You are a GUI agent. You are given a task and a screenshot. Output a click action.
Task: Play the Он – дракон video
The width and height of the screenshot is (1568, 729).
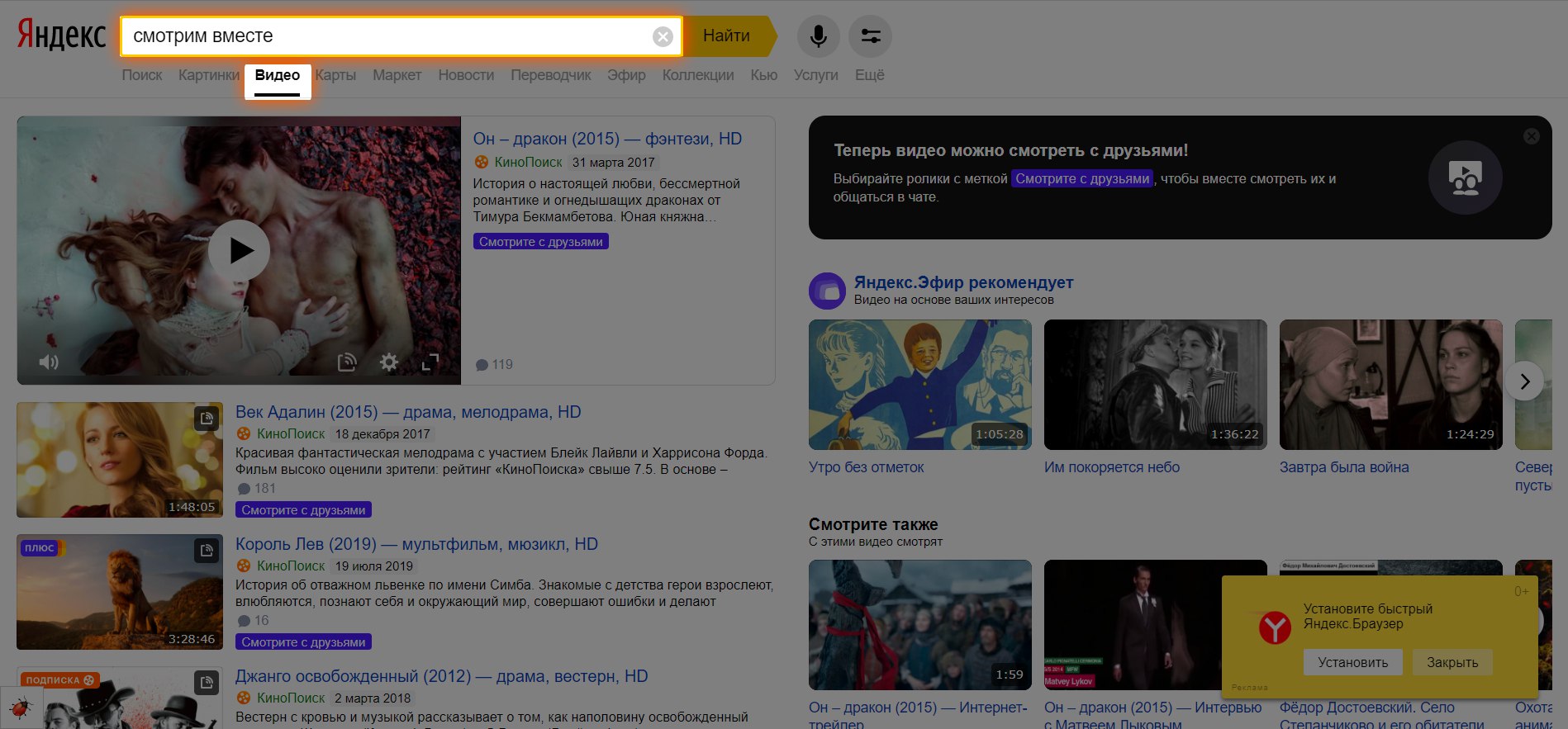click(x=239, y=250)
